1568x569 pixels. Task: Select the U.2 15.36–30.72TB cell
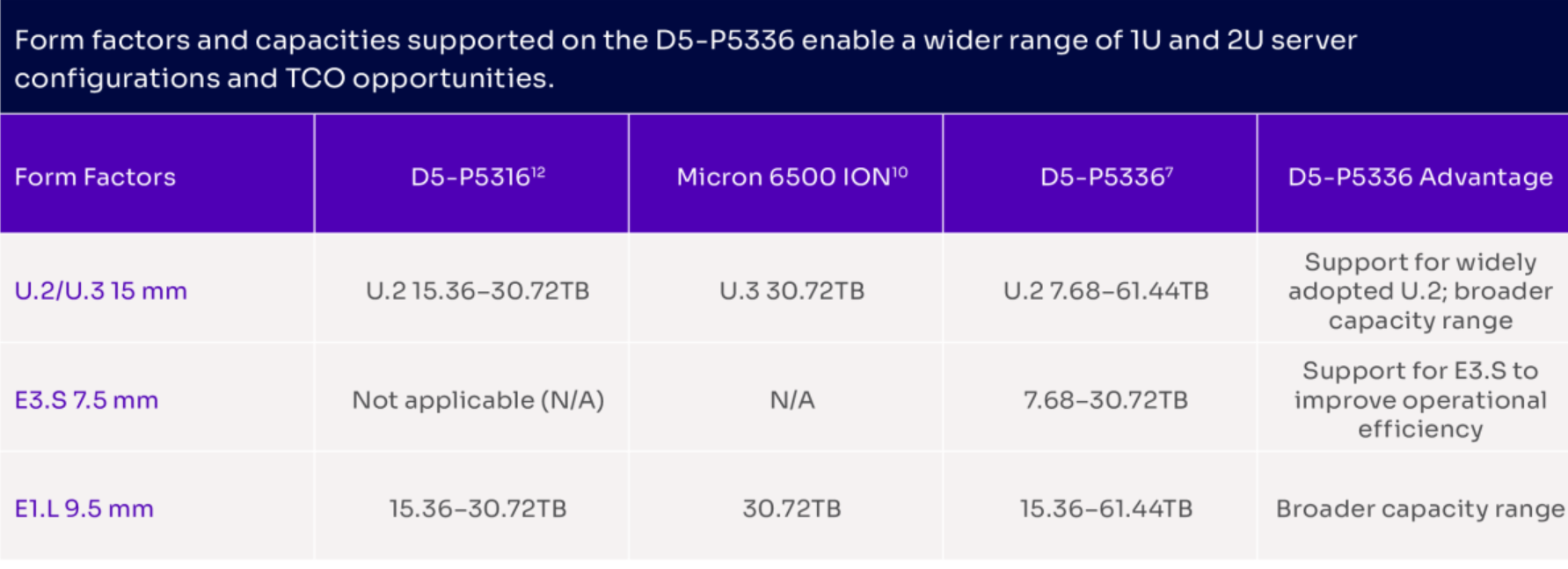pos(478,291)
